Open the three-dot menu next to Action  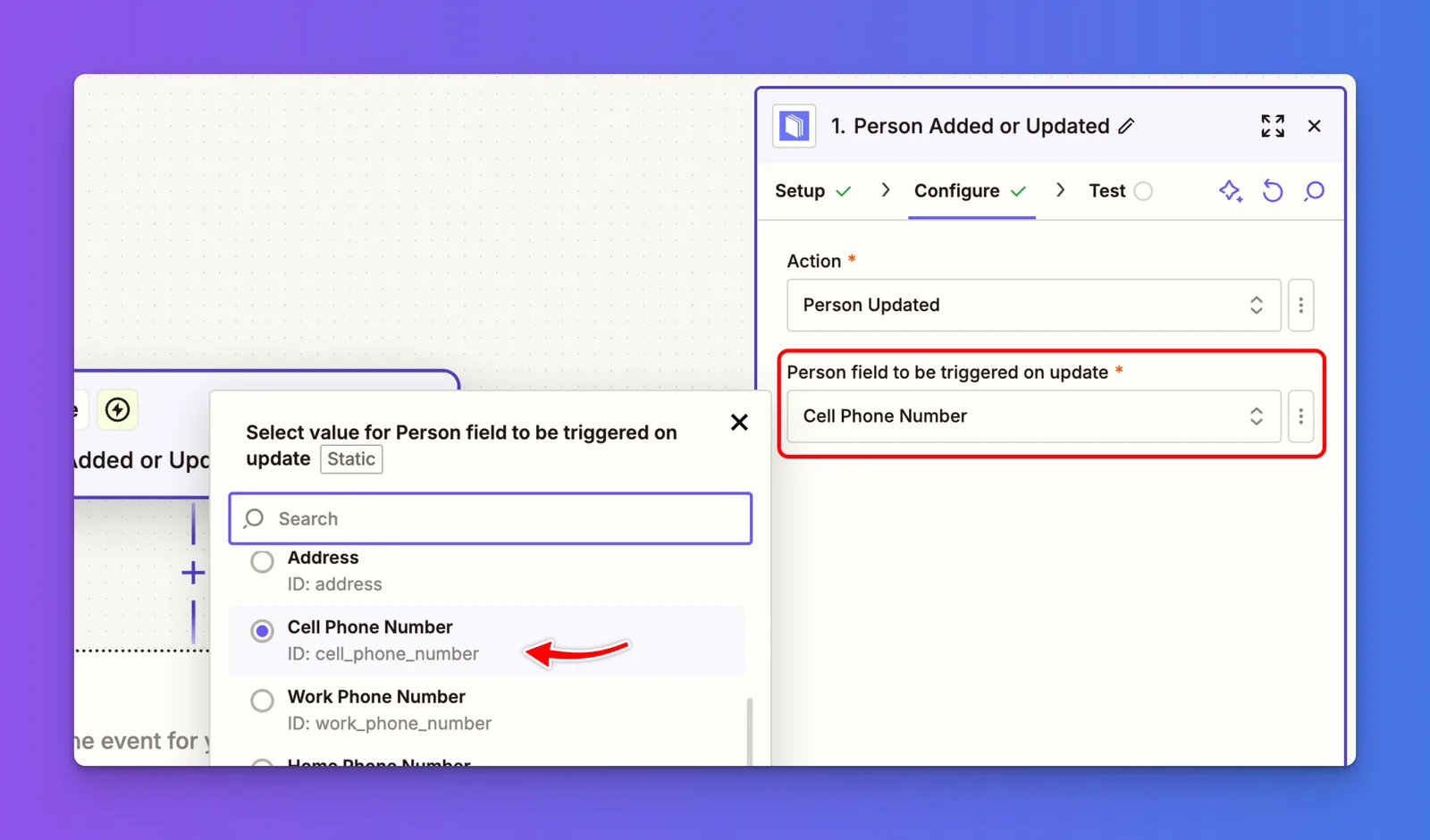coord(1300,306)
